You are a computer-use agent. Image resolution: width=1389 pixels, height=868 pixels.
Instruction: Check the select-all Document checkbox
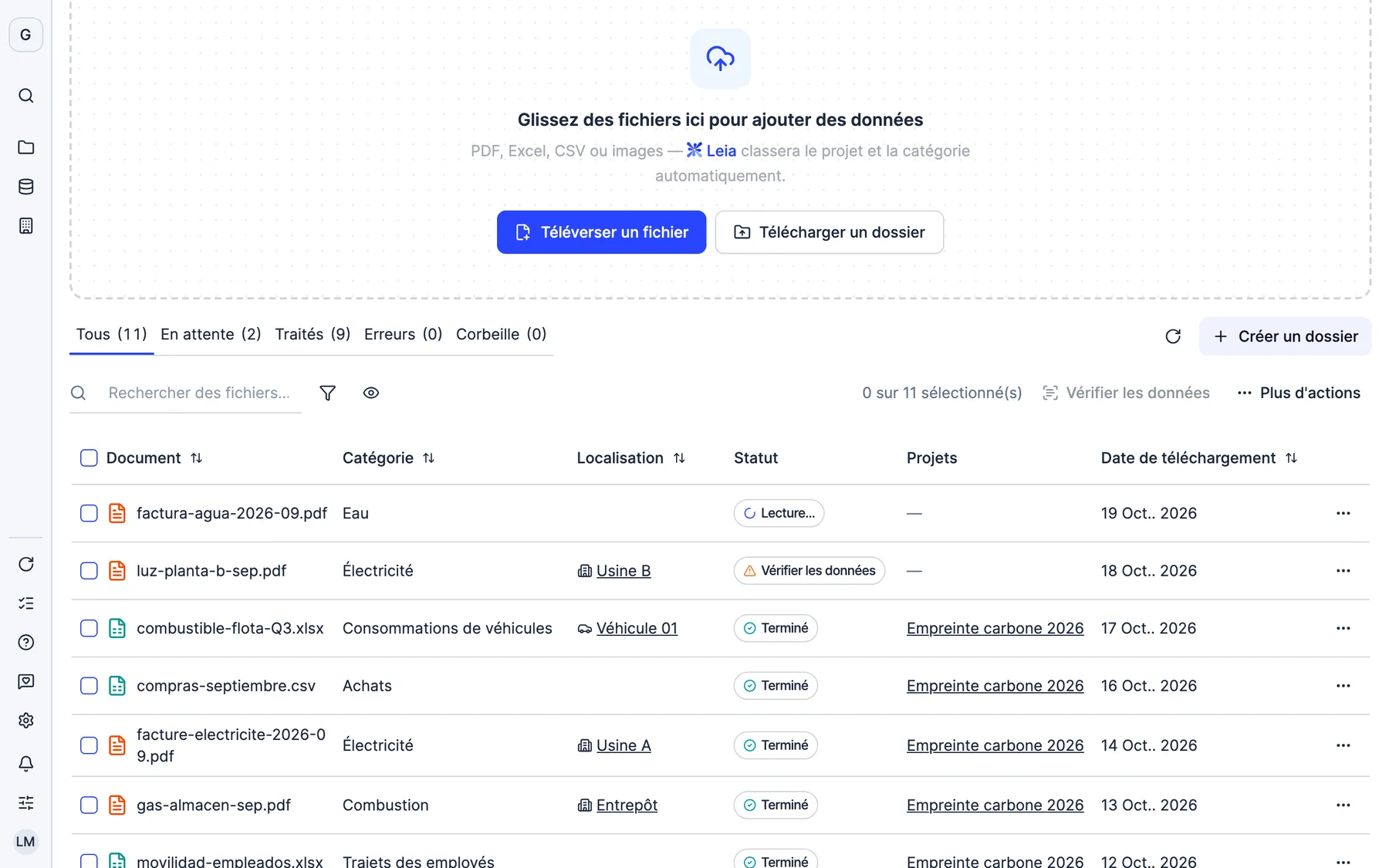89,458
